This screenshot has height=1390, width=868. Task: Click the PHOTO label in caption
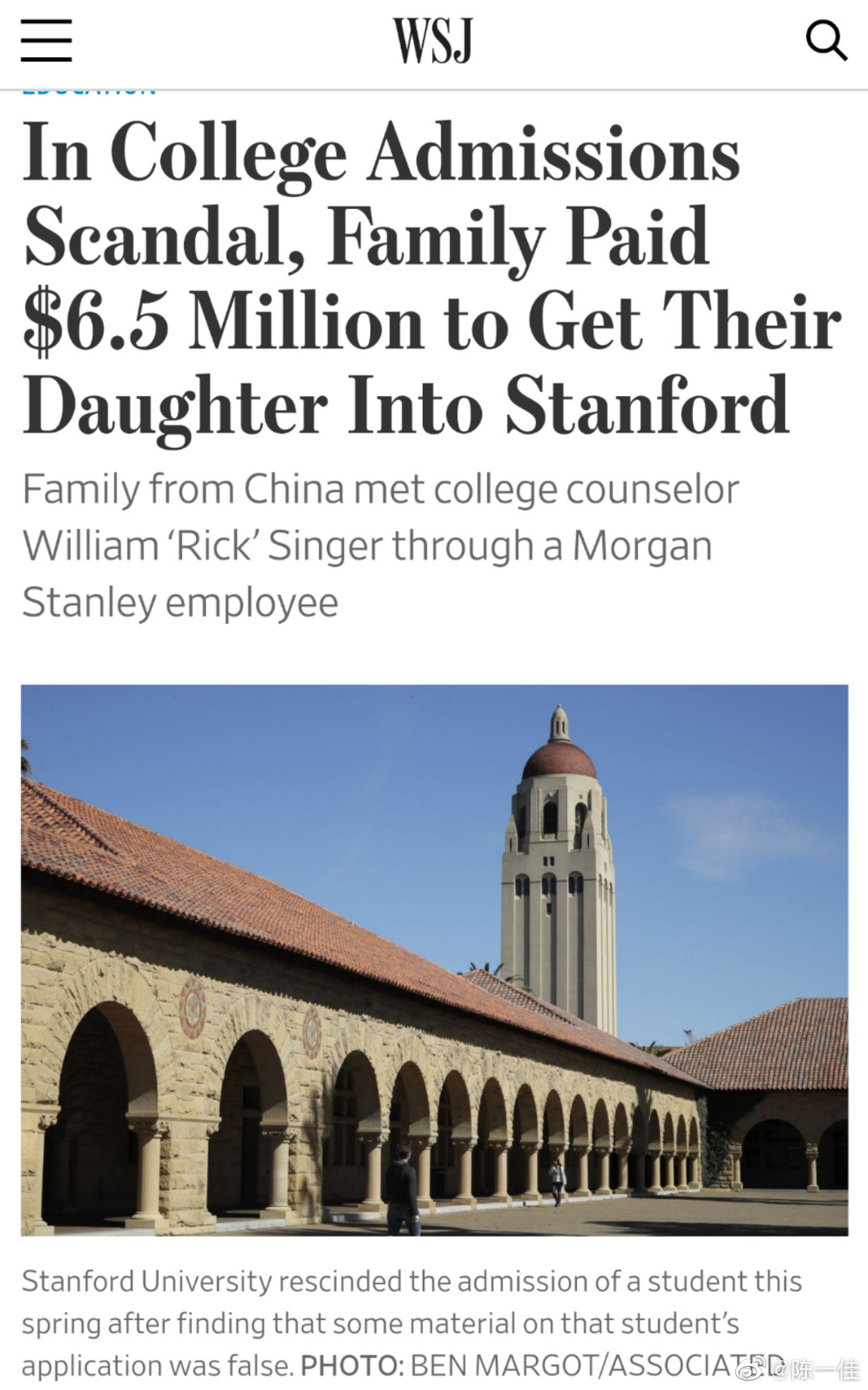(350, 1366)
